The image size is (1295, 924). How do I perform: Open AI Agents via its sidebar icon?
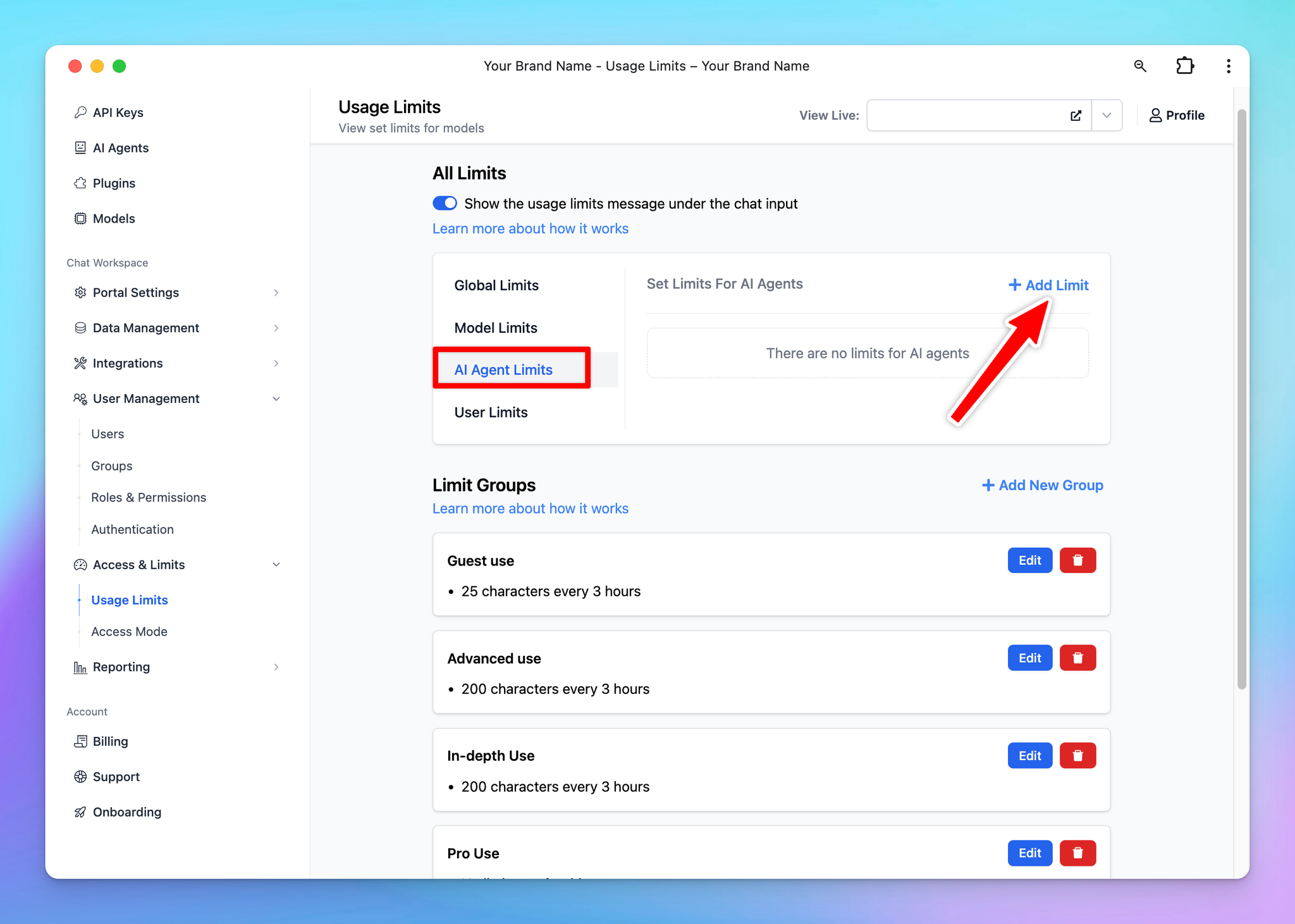pos(80,148)
